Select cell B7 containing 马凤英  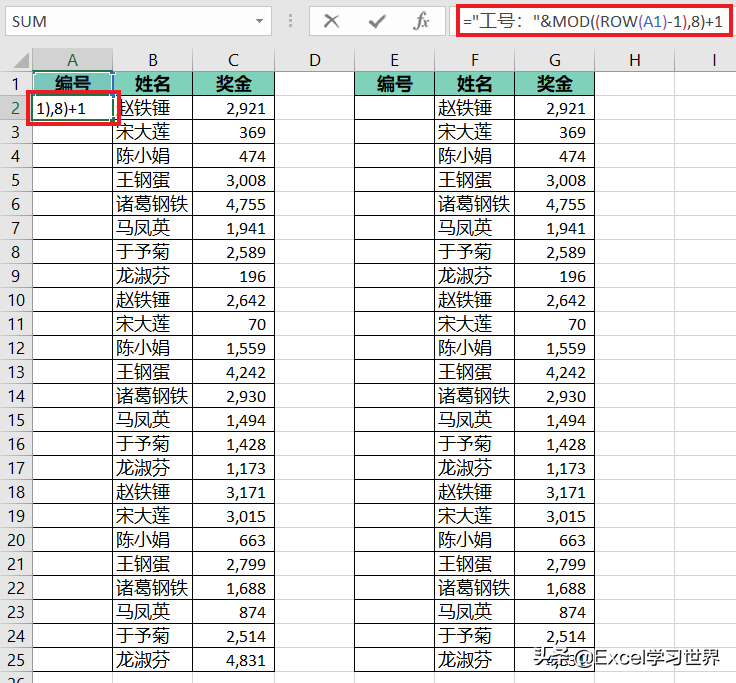click(x=153, y=228)
